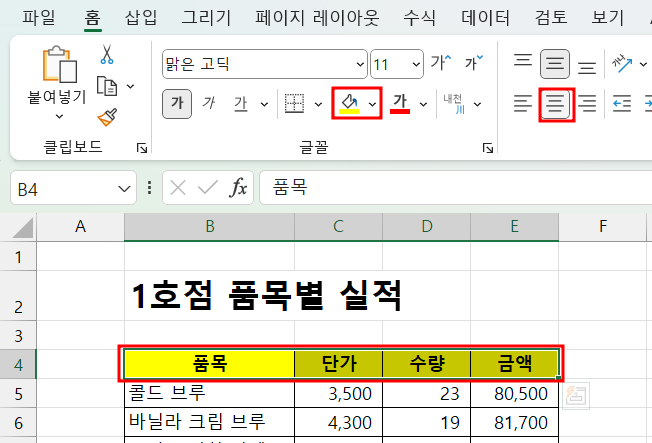Click the Quick Analysis icon

click(576, 396)
